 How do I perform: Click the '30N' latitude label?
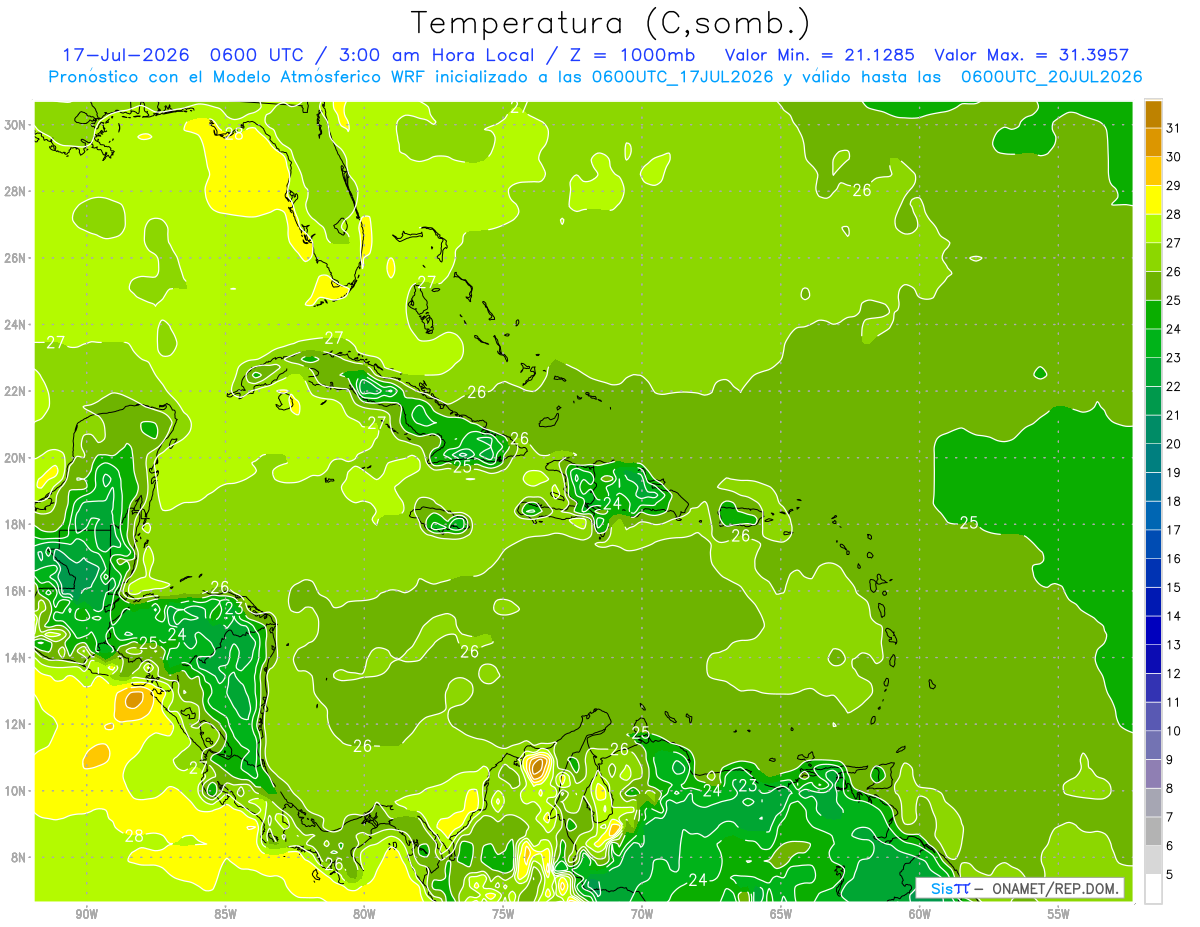click(17, 125)
